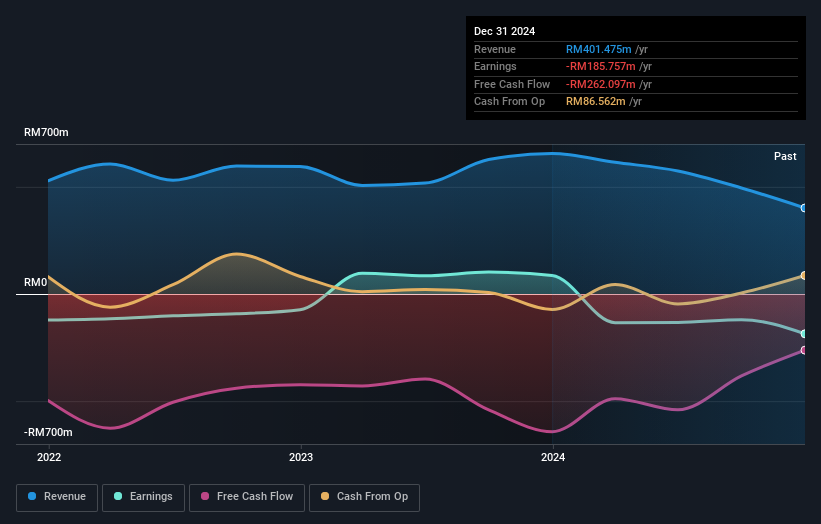
Task: Click the RM401.475m revenue value
Action: 598,49
